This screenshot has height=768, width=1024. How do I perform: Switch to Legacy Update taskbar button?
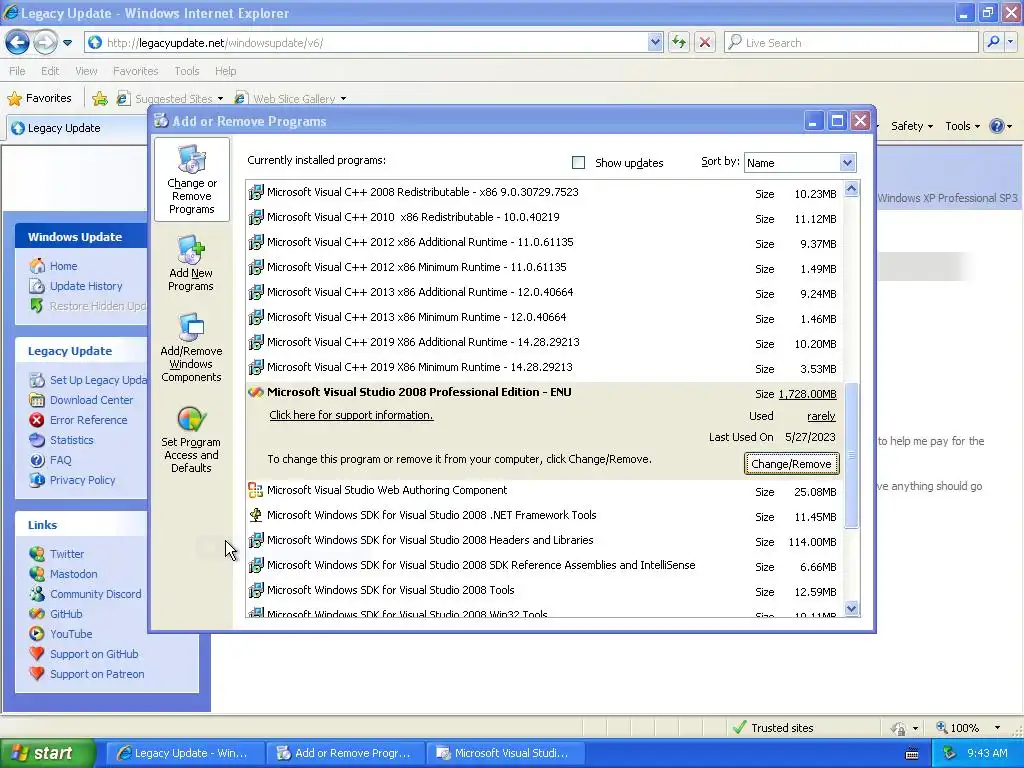(x=185, y=753)
